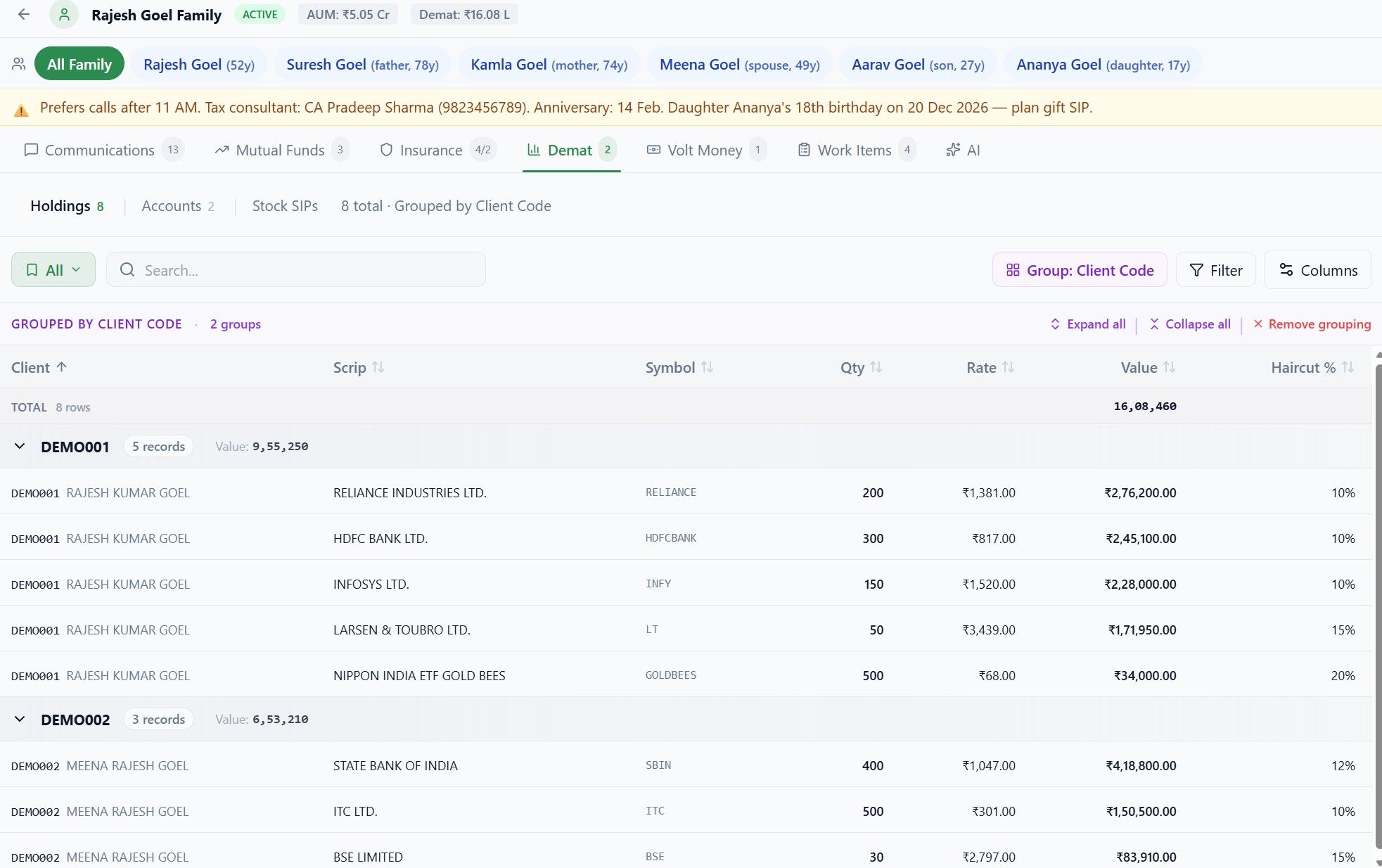Viewport: 1382px width, 868px height.
Task: Toggle Client column sort direction
Action: [x=62, y=367]
